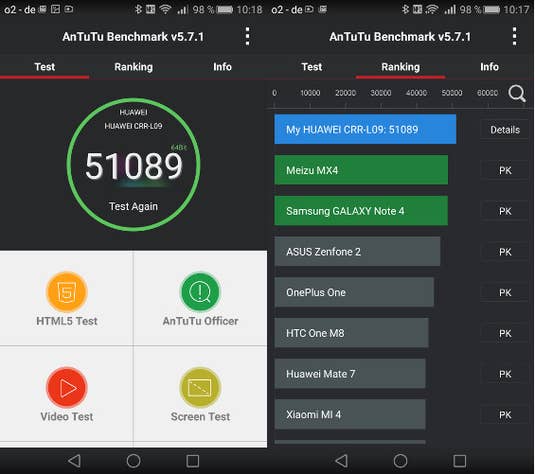535x474 pixels.
Task: Start the Screen Test icon
Action: [200, 387]
